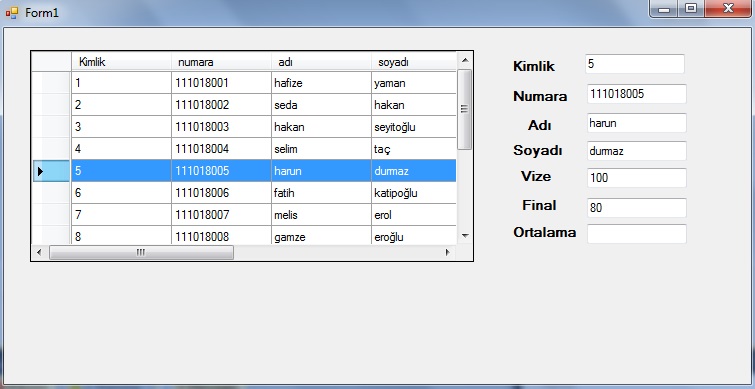Click the adı column header
755x389 pixels.
[321, 62]
